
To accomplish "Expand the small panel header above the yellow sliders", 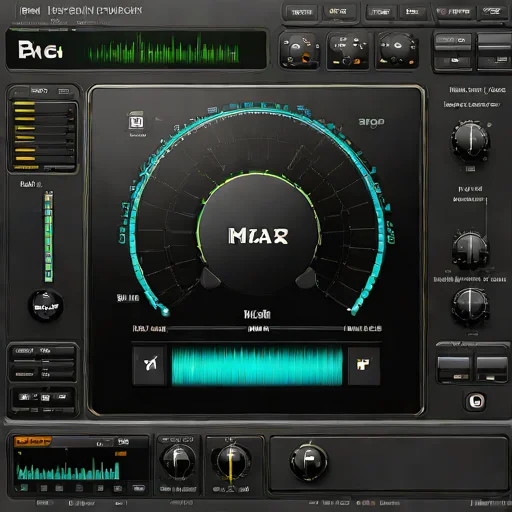I will pyautogui.click(x=43, y=91).
